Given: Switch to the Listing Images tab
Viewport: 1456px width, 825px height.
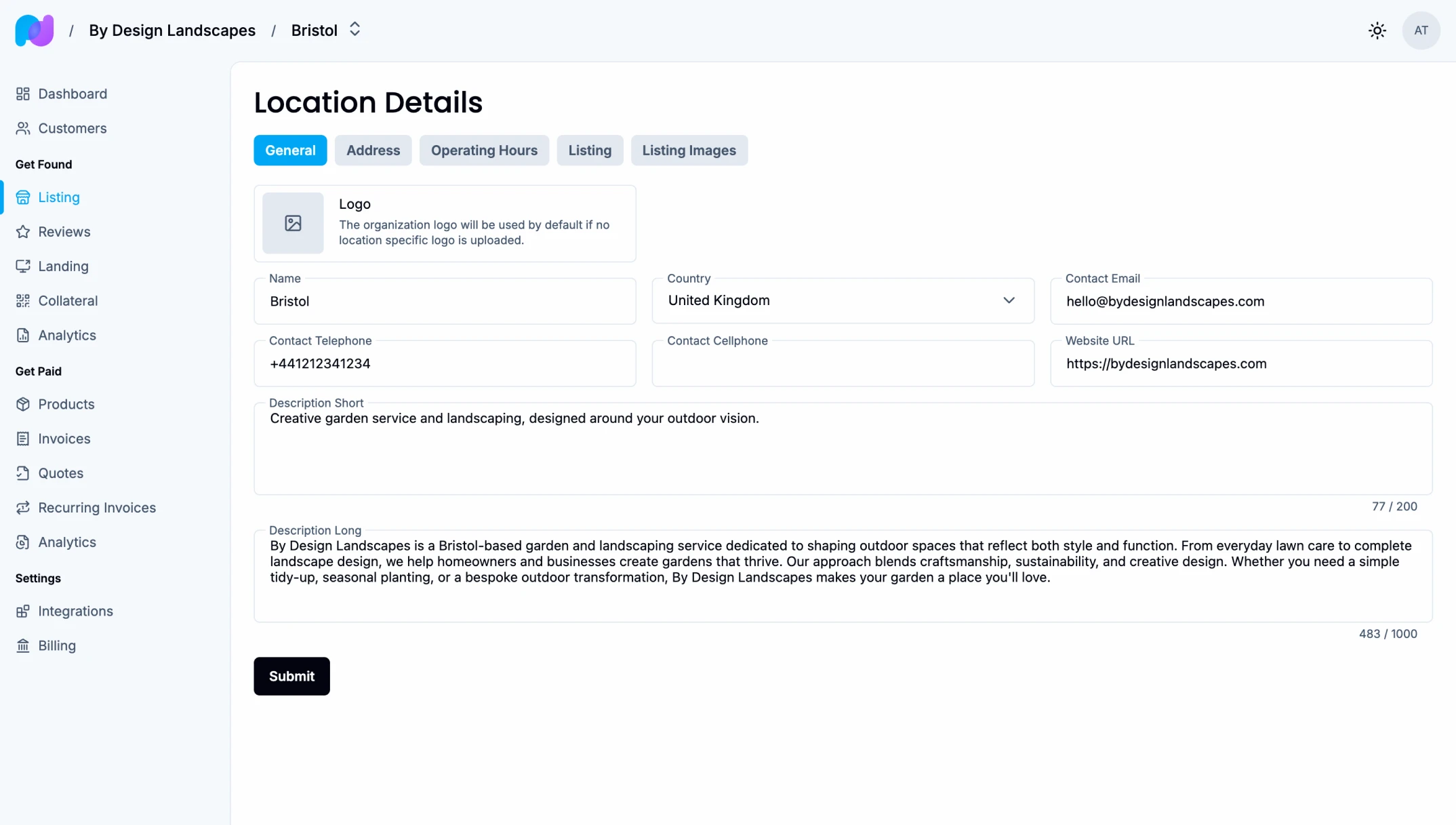Looking at the screenshot, I should point(689,150).
